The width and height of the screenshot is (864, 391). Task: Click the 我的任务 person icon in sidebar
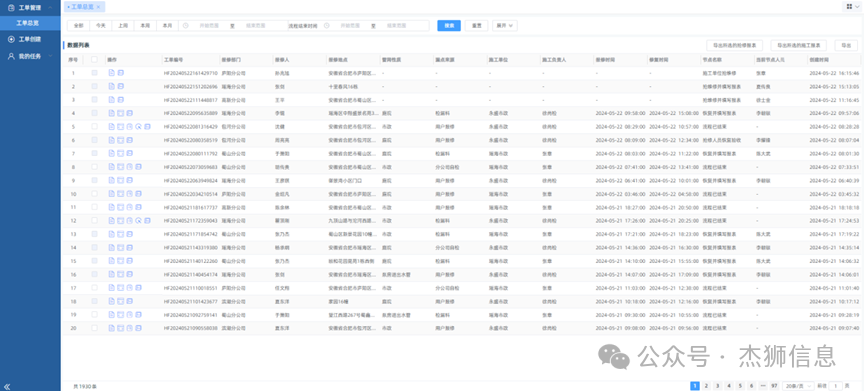[x=11, y=56]
